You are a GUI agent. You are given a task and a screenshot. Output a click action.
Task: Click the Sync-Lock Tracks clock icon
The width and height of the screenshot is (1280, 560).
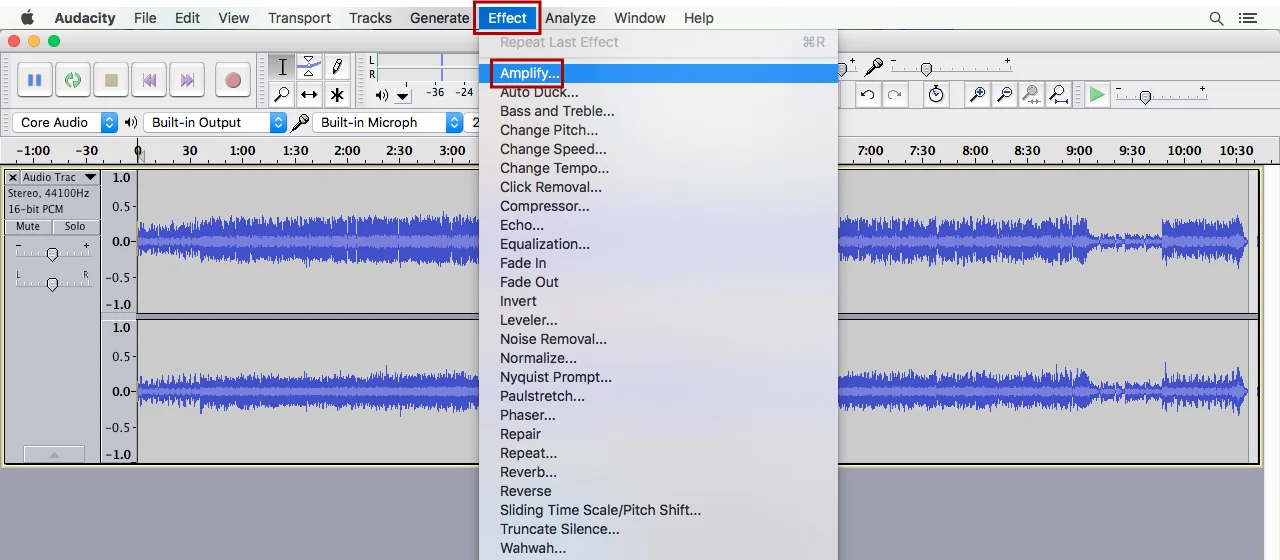click(x=936, y=95)
